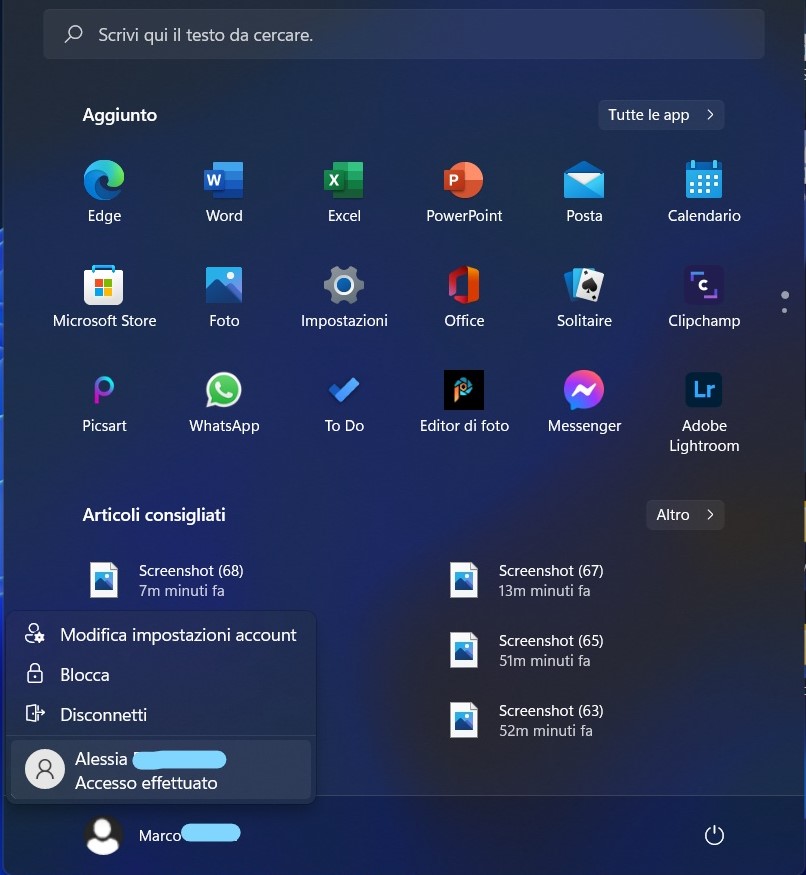806x875 pixels.
Task: Choose Blocca from the account menu
Action: (x=161, y=675)
